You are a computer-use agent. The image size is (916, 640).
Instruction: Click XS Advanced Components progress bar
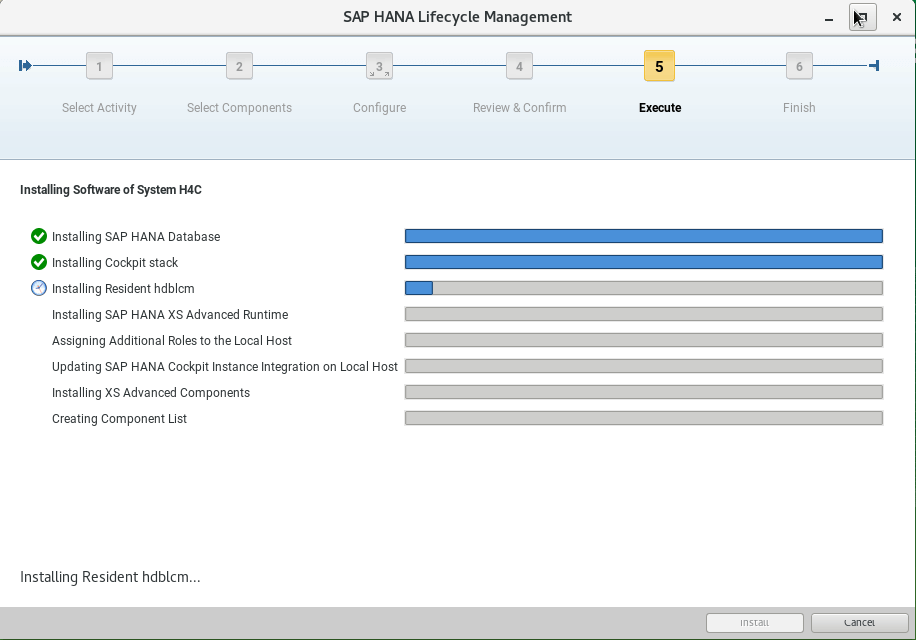(x=644, y=392)
